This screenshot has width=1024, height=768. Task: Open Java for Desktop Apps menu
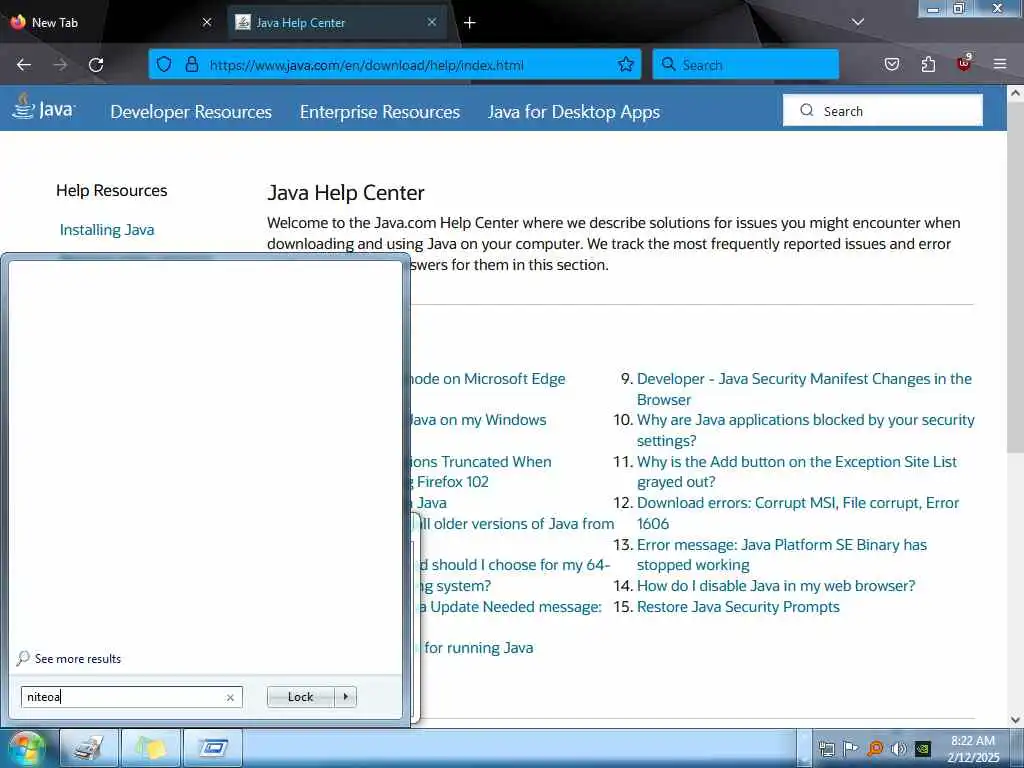[574, 112]
